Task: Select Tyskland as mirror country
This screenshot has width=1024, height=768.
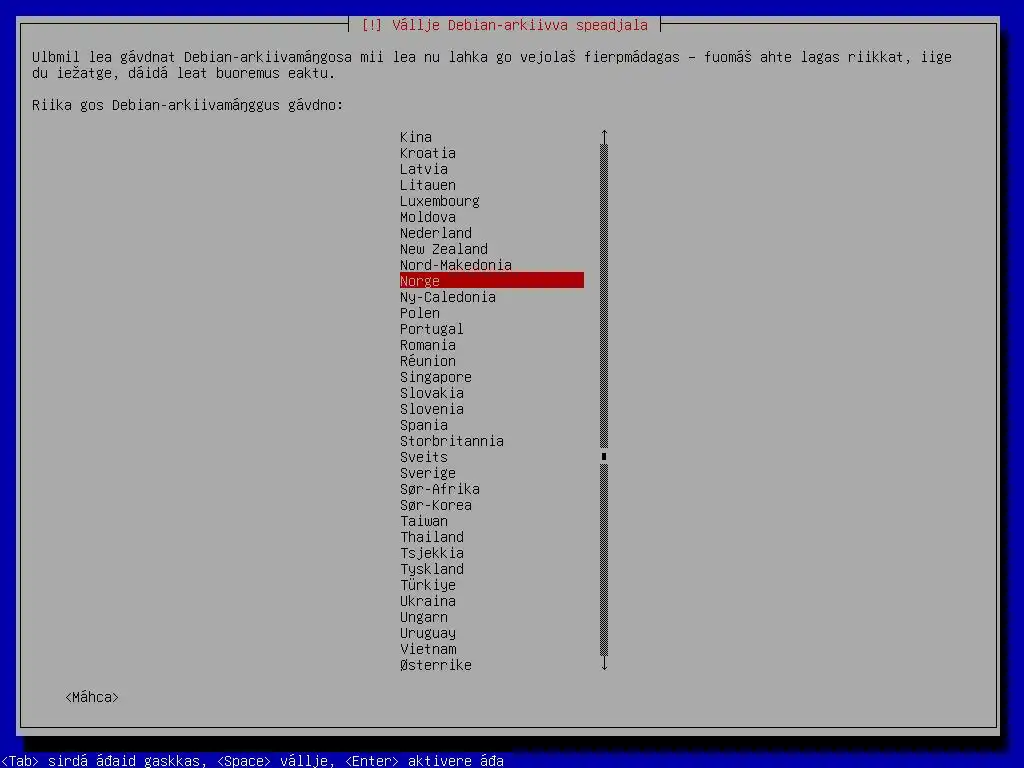Action: pos(491,569)
